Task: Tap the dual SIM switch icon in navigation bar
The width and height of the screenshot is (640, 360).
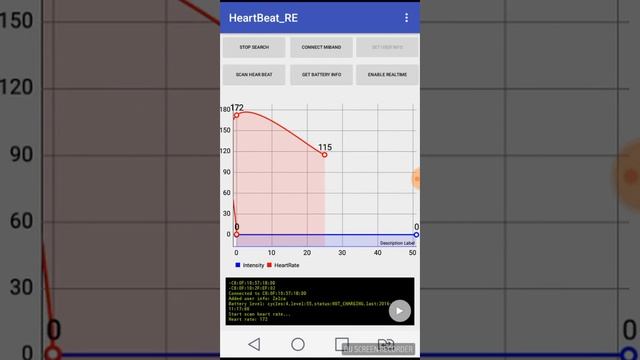Action: (385, 344)
